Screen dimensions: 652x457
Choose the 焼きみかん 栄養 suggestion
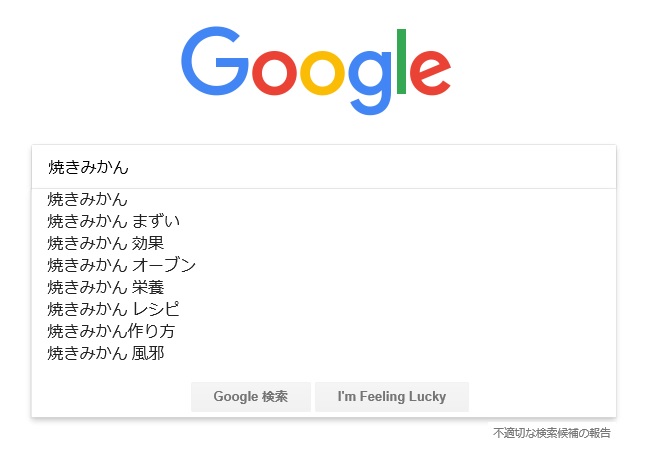click(x=105, y=287)
